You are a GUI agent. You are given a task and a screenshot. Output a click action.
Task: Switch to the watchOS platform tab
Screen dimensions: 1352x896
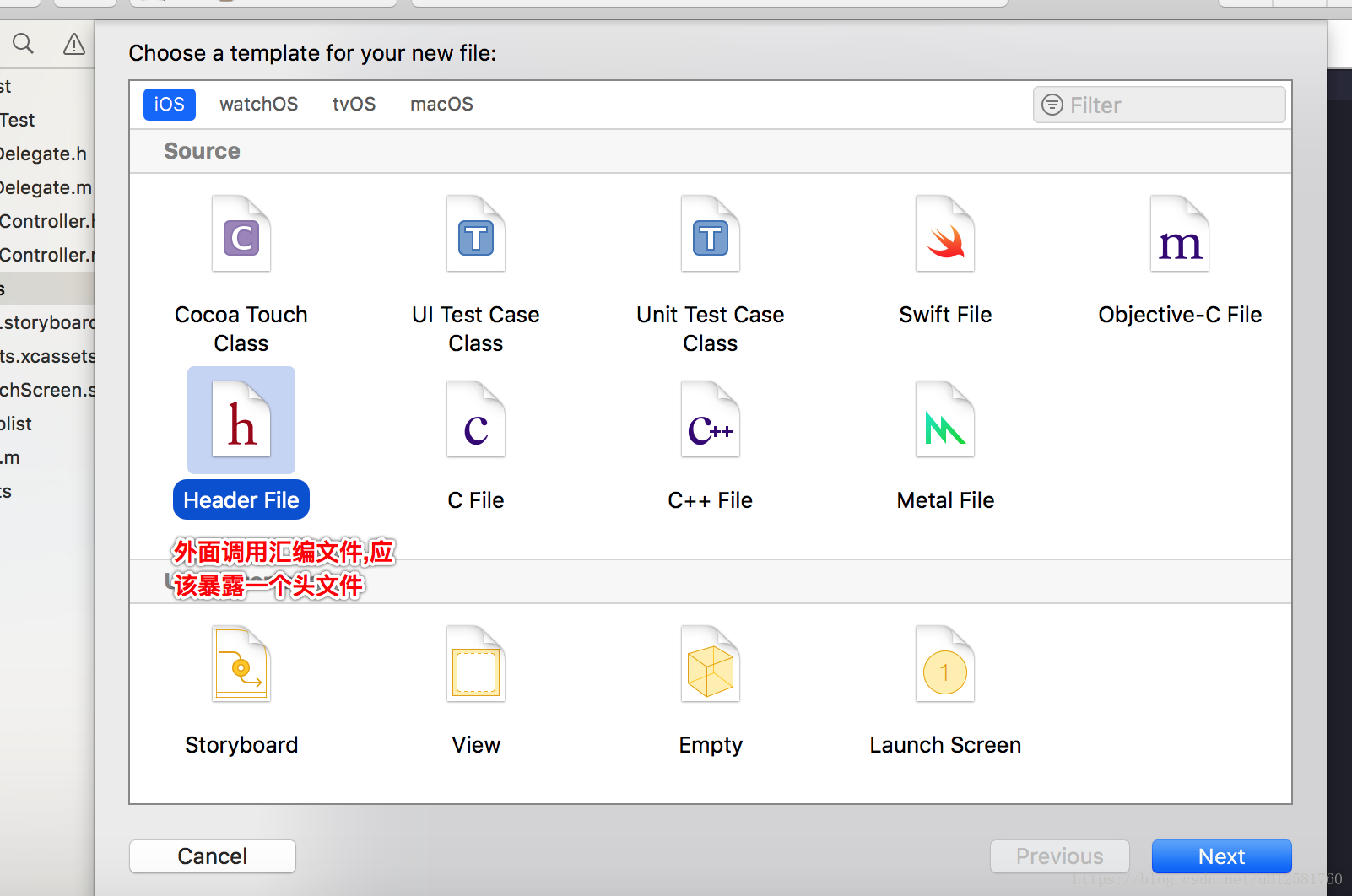(259, 105)
